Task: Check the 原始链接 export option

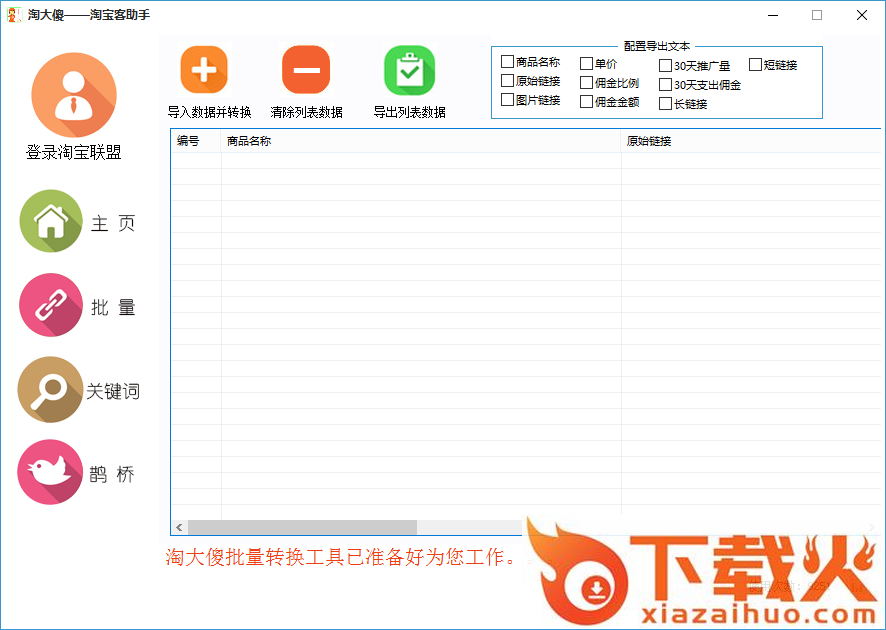Action: click(x=508, y=81)
